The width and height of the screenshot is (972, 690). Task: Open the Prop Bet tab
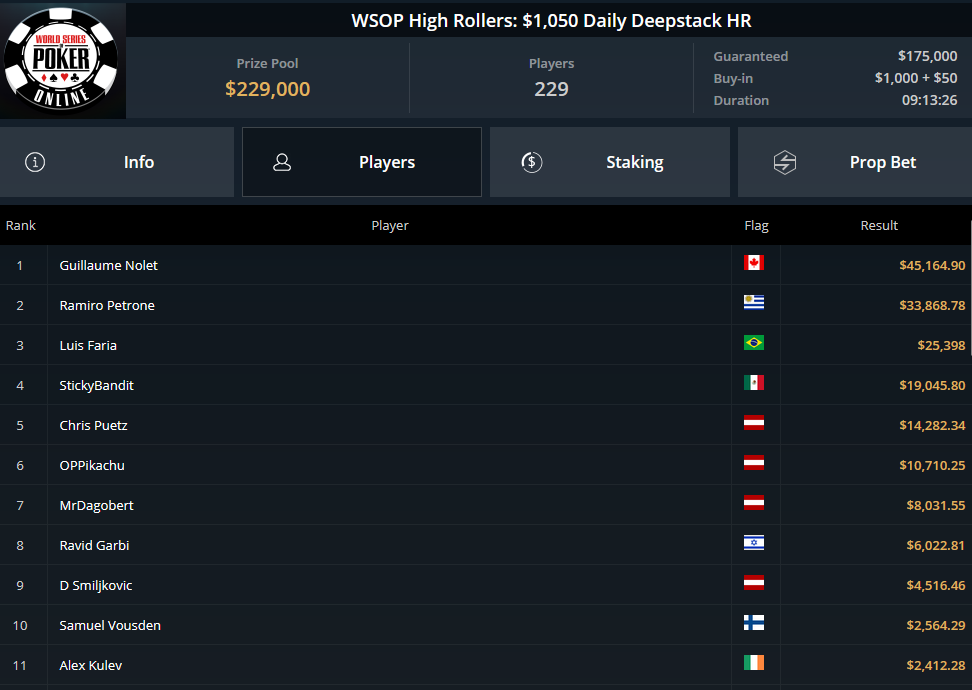click(x=855, y=162)
